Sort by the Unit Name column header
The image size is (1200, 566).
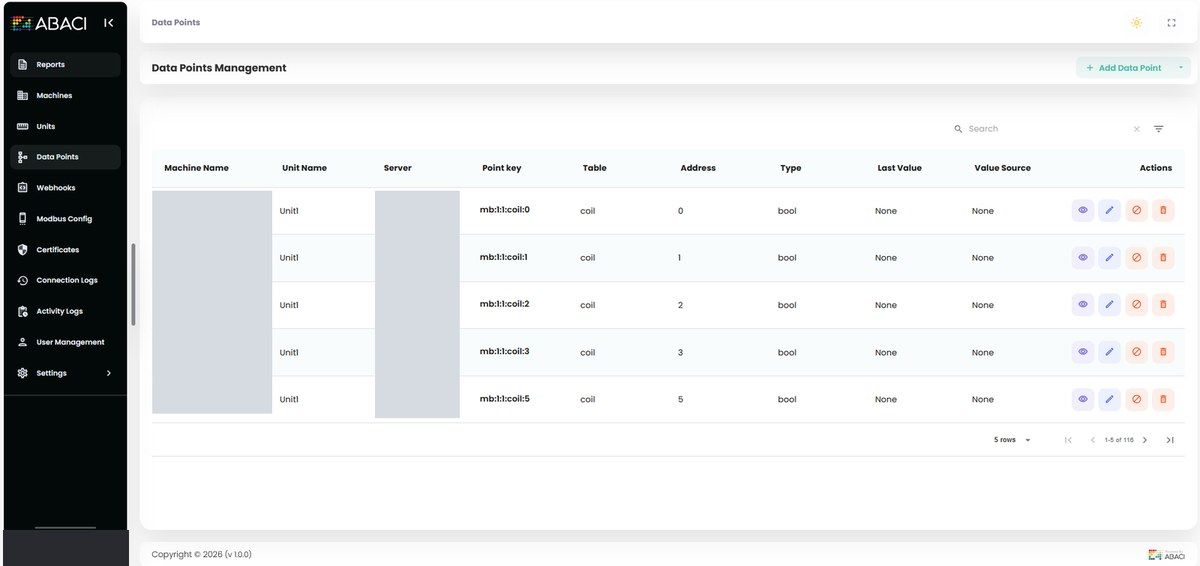pyautogui.click(x=305, y=168)
